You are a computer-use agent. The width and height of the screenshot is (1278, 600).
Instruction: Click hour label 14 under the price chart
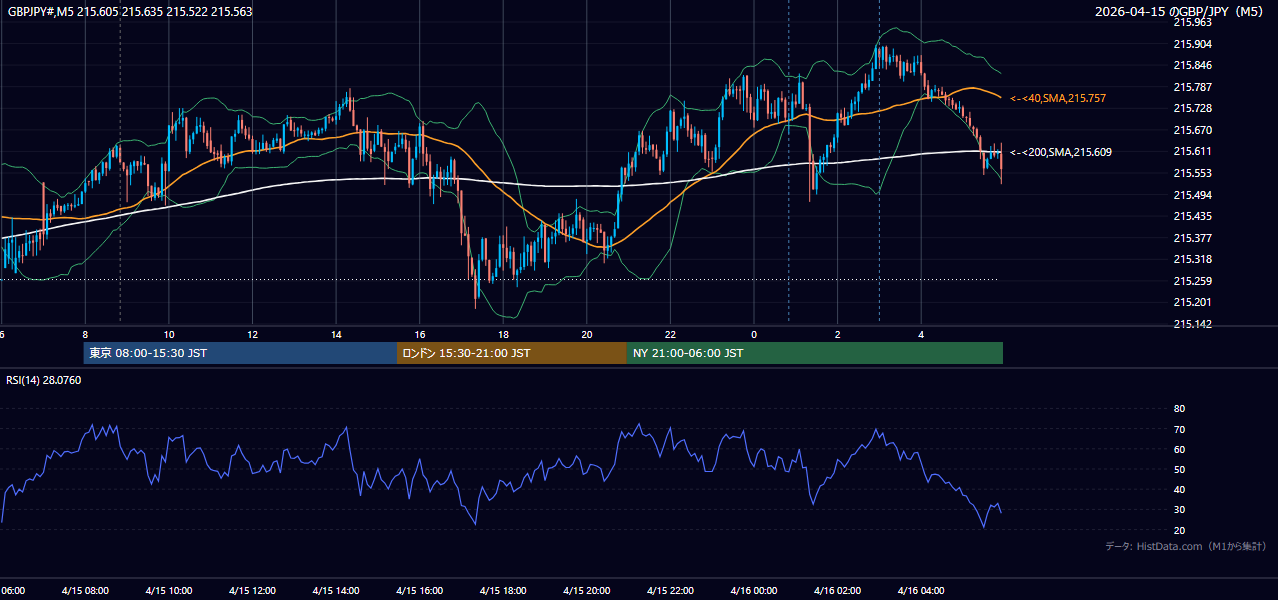click(336, 334)
